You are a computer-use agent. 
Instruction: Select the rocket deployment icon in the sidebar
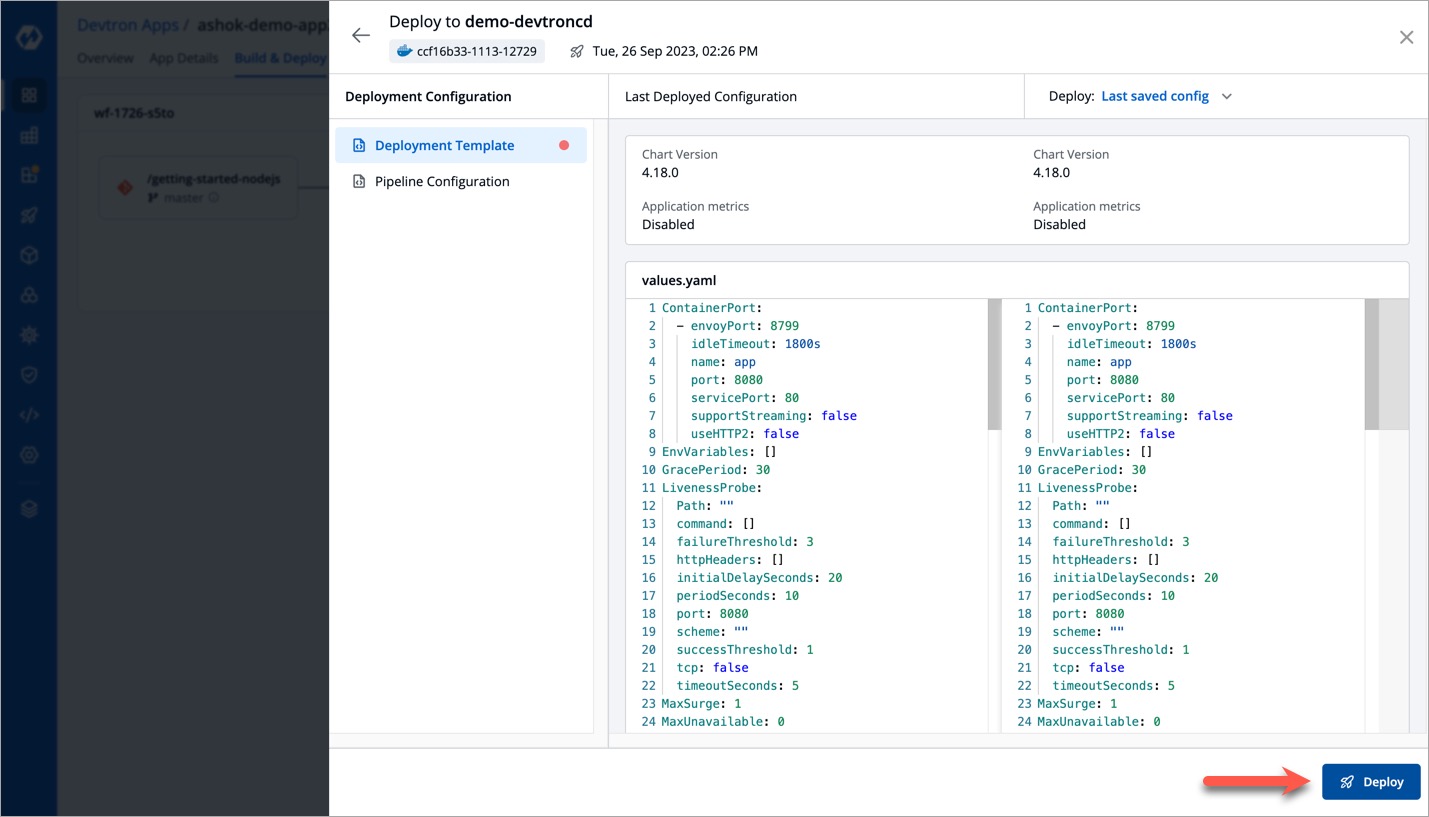(29, 215)
